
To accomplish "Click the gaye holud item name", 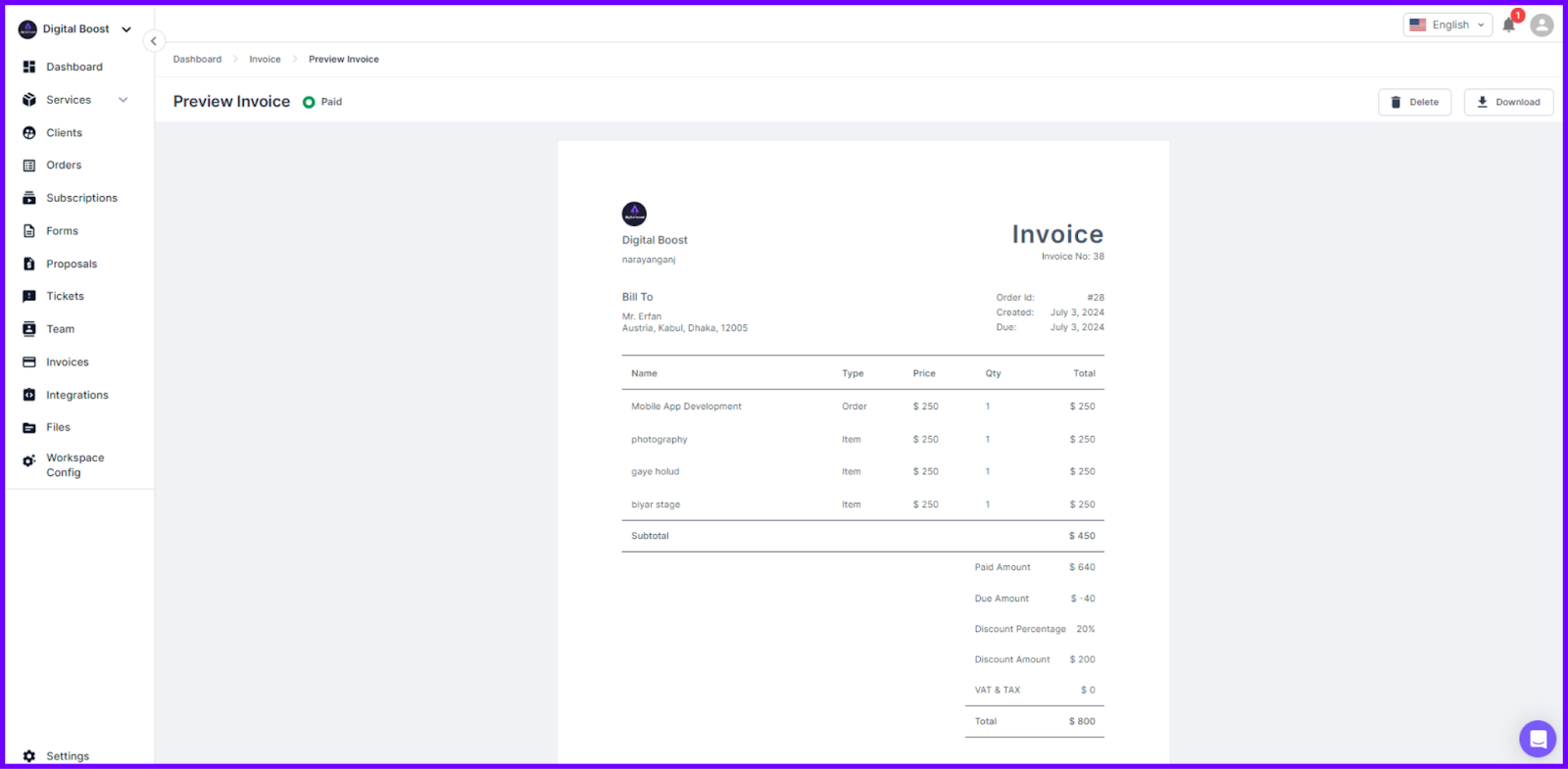I will click(x=655, y=472).
